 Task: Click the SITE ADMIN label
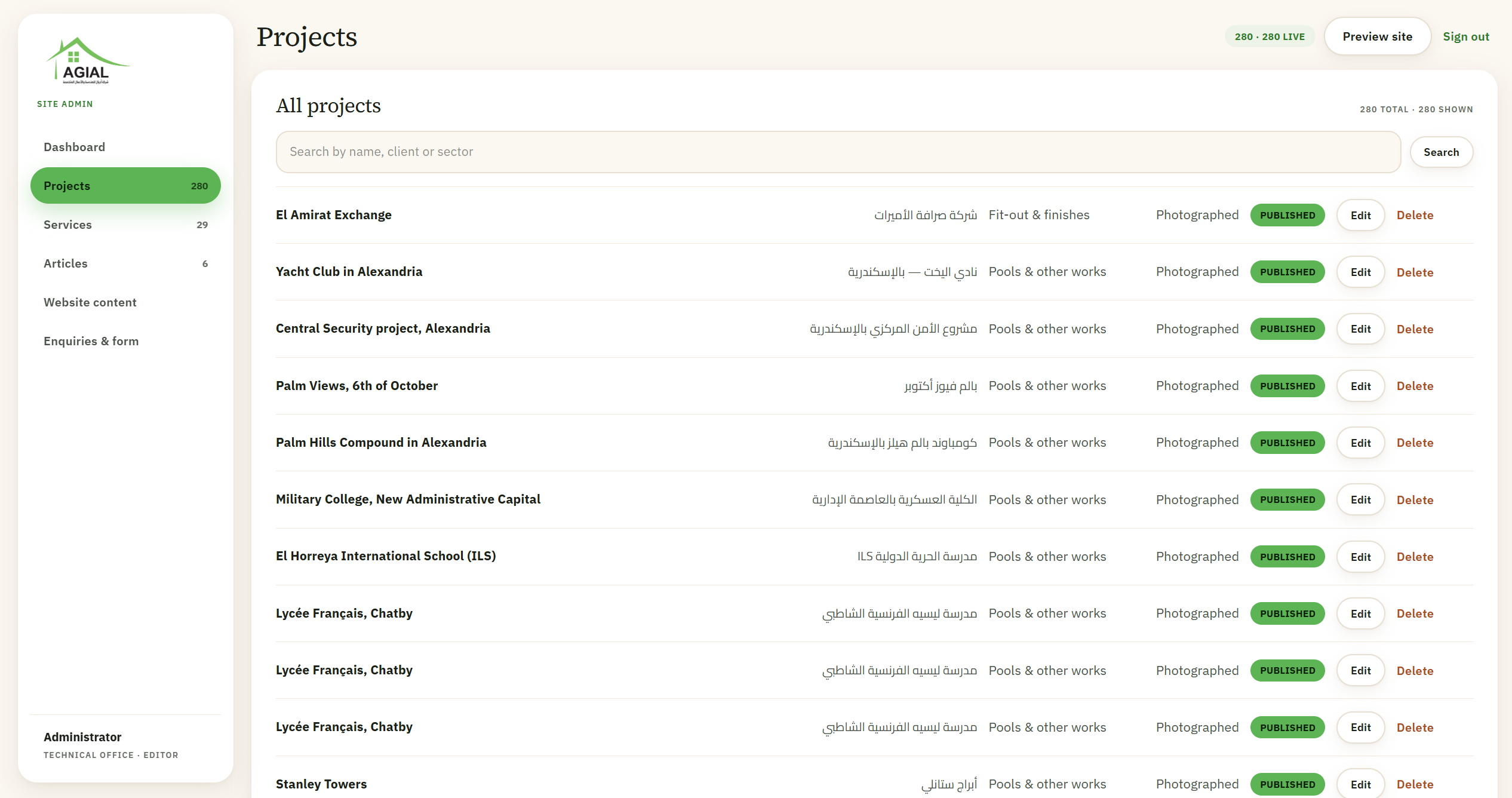tap(65, 104)
